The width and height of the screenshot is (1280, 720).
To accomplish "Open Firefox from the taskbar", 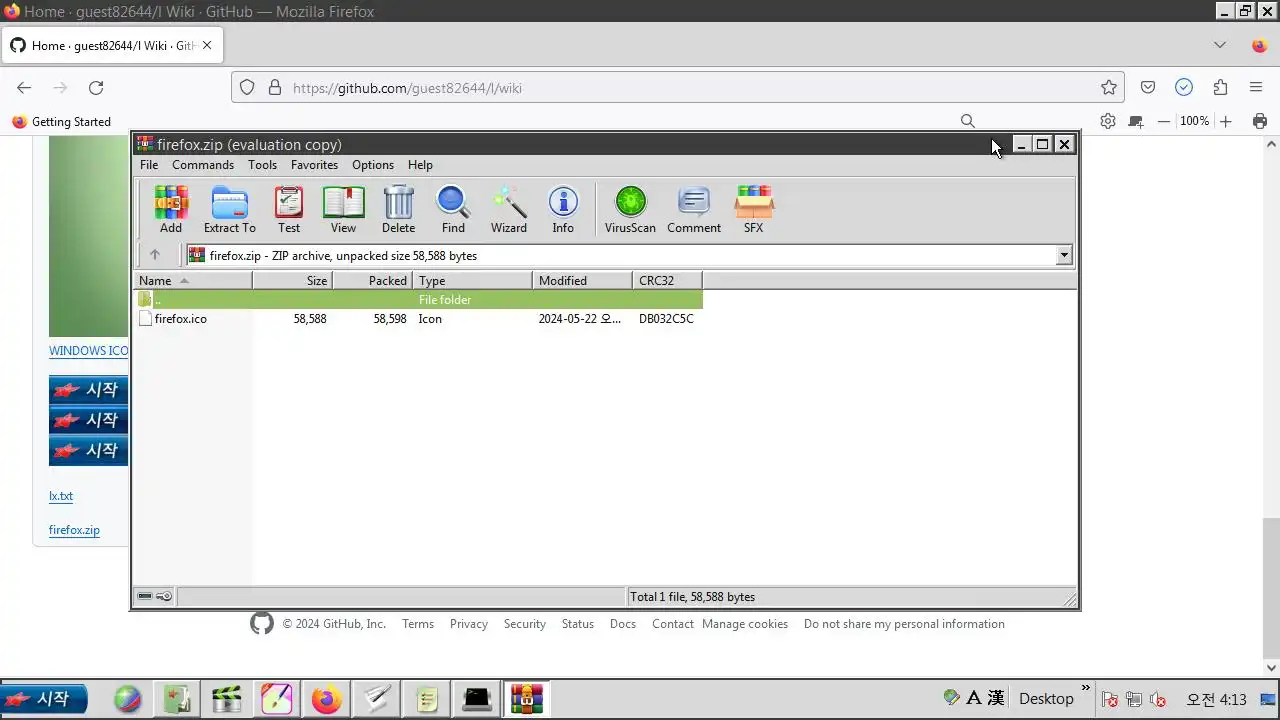I will (326, 699).
